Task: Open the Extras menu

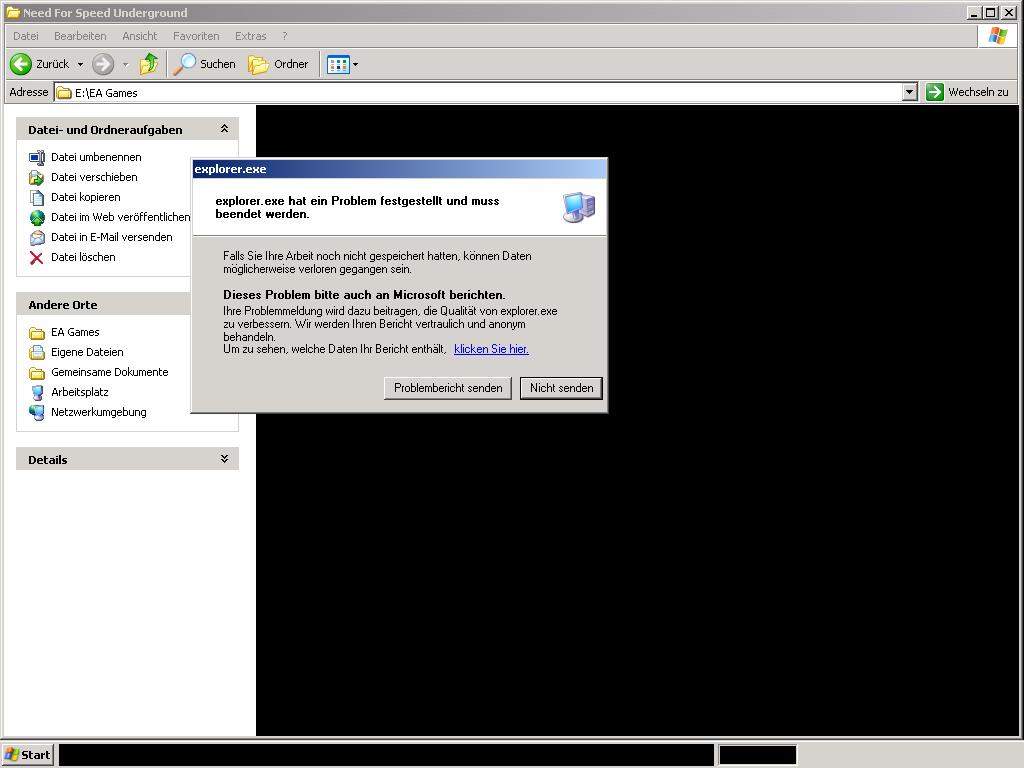Action: (251, 36)
